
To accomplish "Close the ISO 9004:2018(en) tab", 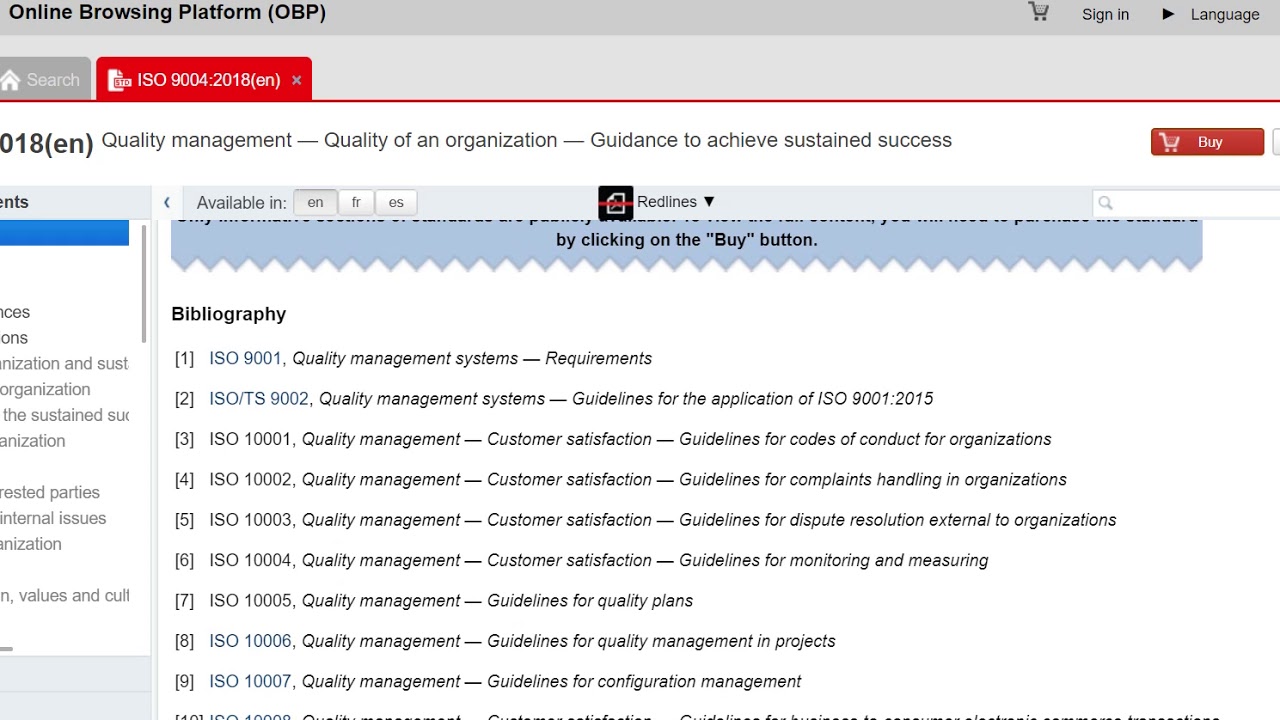I will [x=296, y=80].
